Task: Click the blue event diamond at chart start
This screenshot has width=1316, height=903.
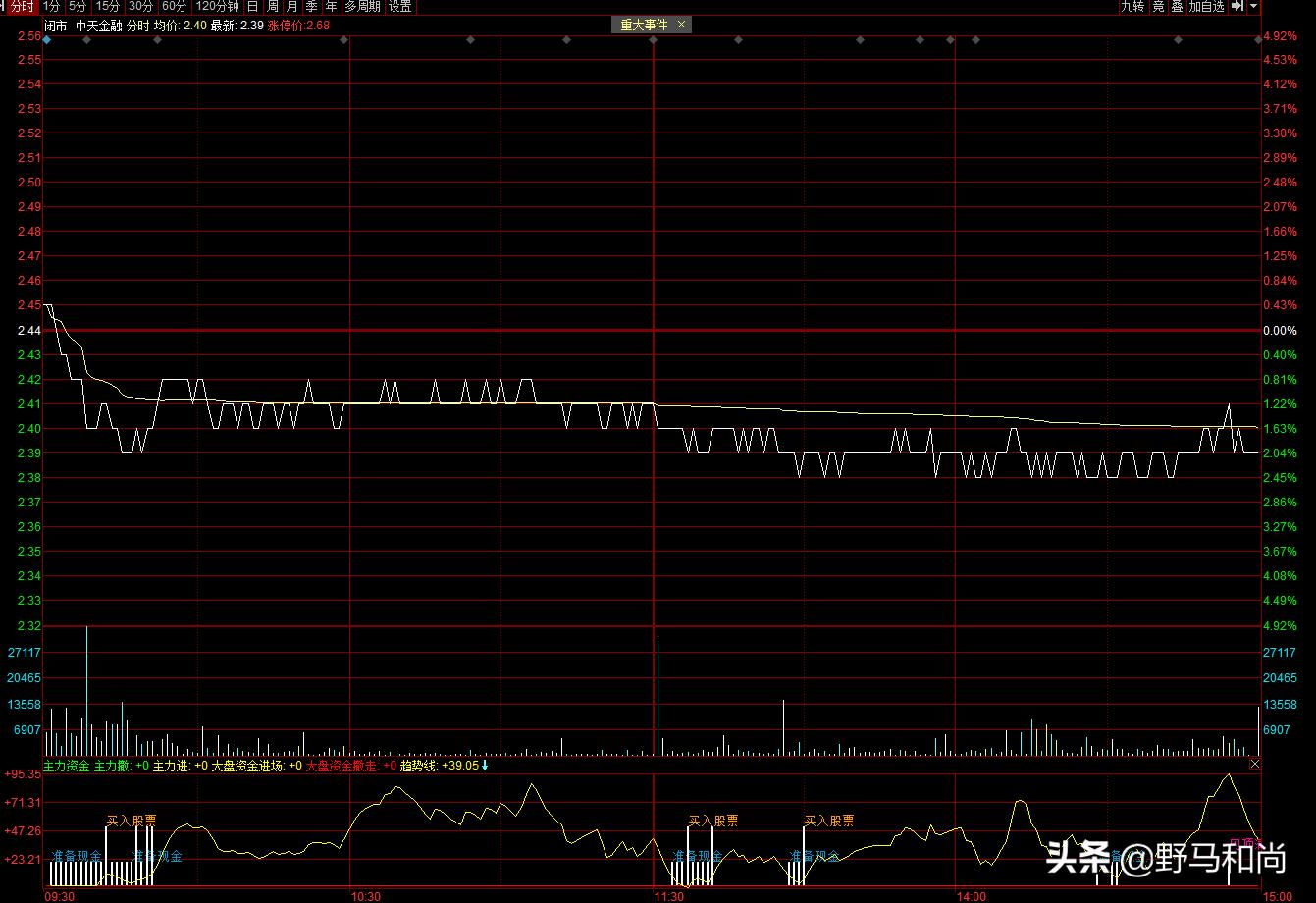Action: [x=47, y=40]
